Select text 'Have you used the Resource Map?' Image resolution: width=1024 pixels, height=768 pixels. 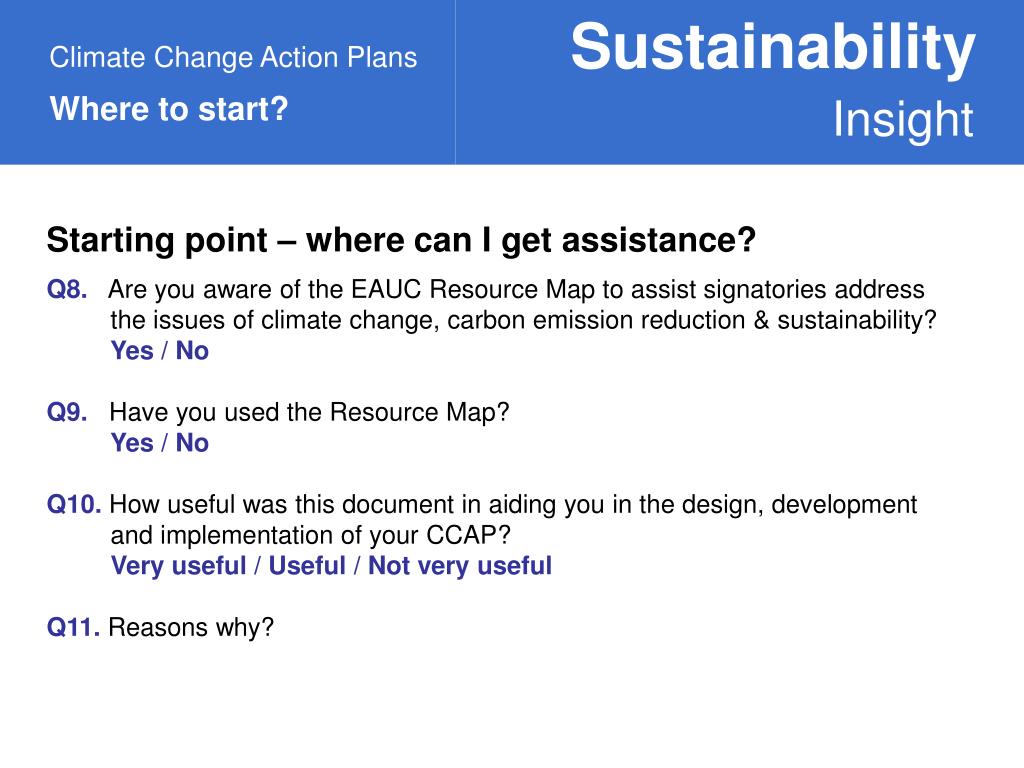pos(310,413)
